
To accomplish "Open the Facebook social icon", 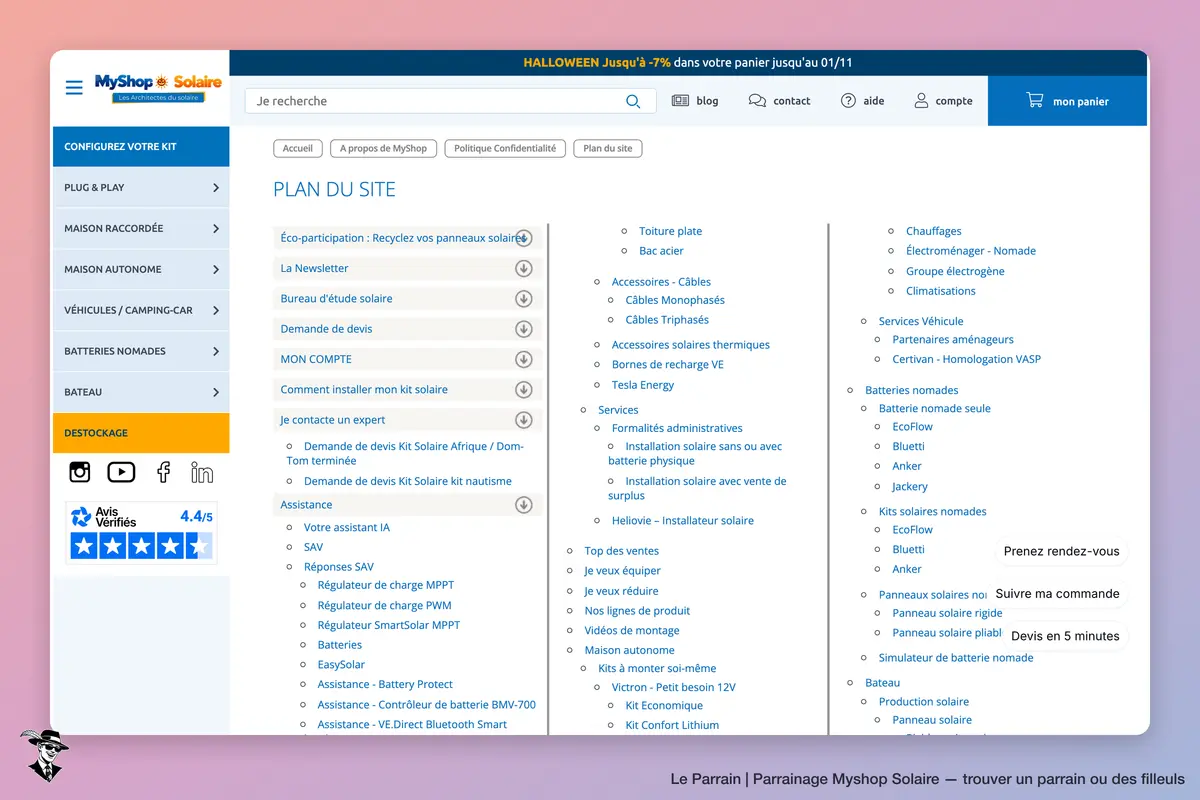I will point(163,472).
